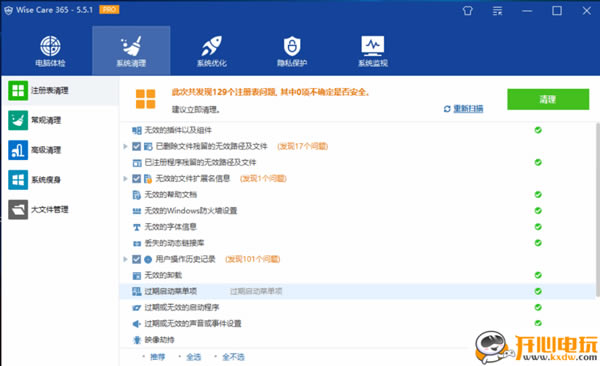Click the skin shirt icon in title bar

pos(468,11)
